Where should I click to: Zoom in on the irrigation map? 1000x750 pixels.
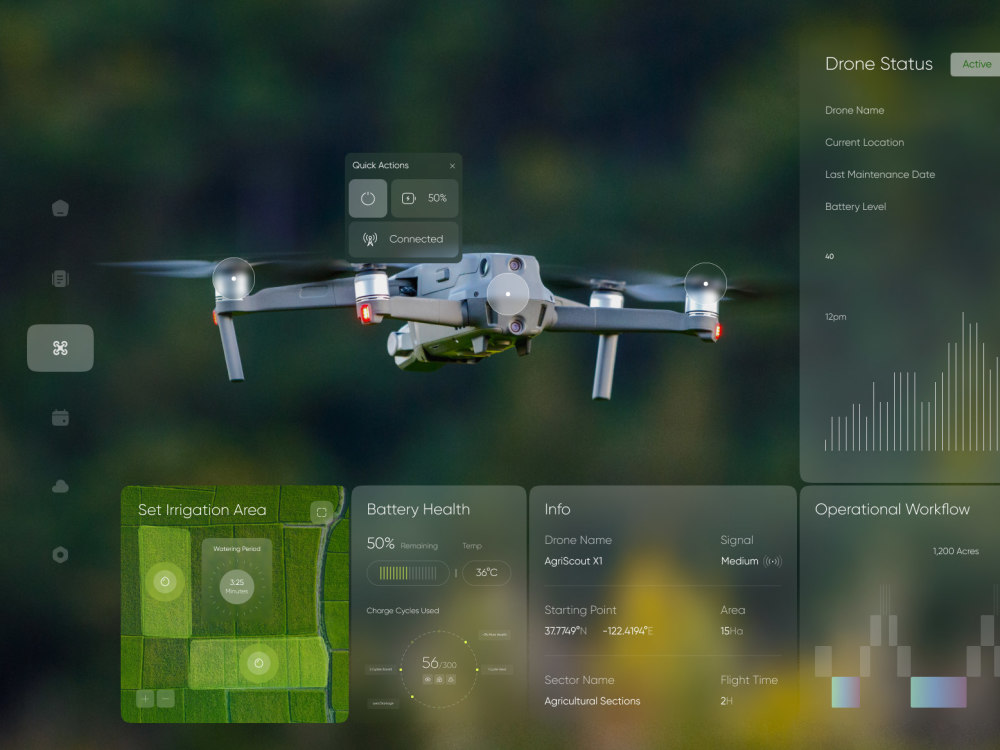145,699
